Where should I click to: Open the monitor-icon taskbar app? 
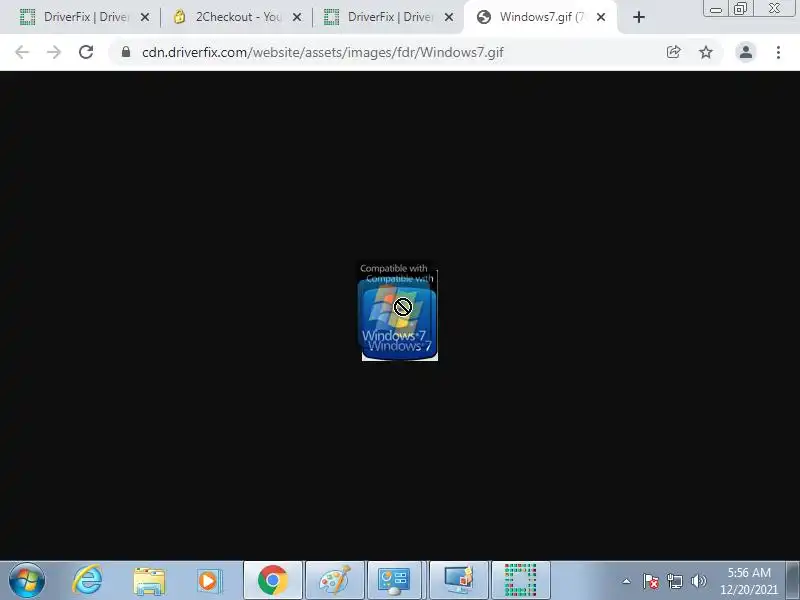(458, 581)
